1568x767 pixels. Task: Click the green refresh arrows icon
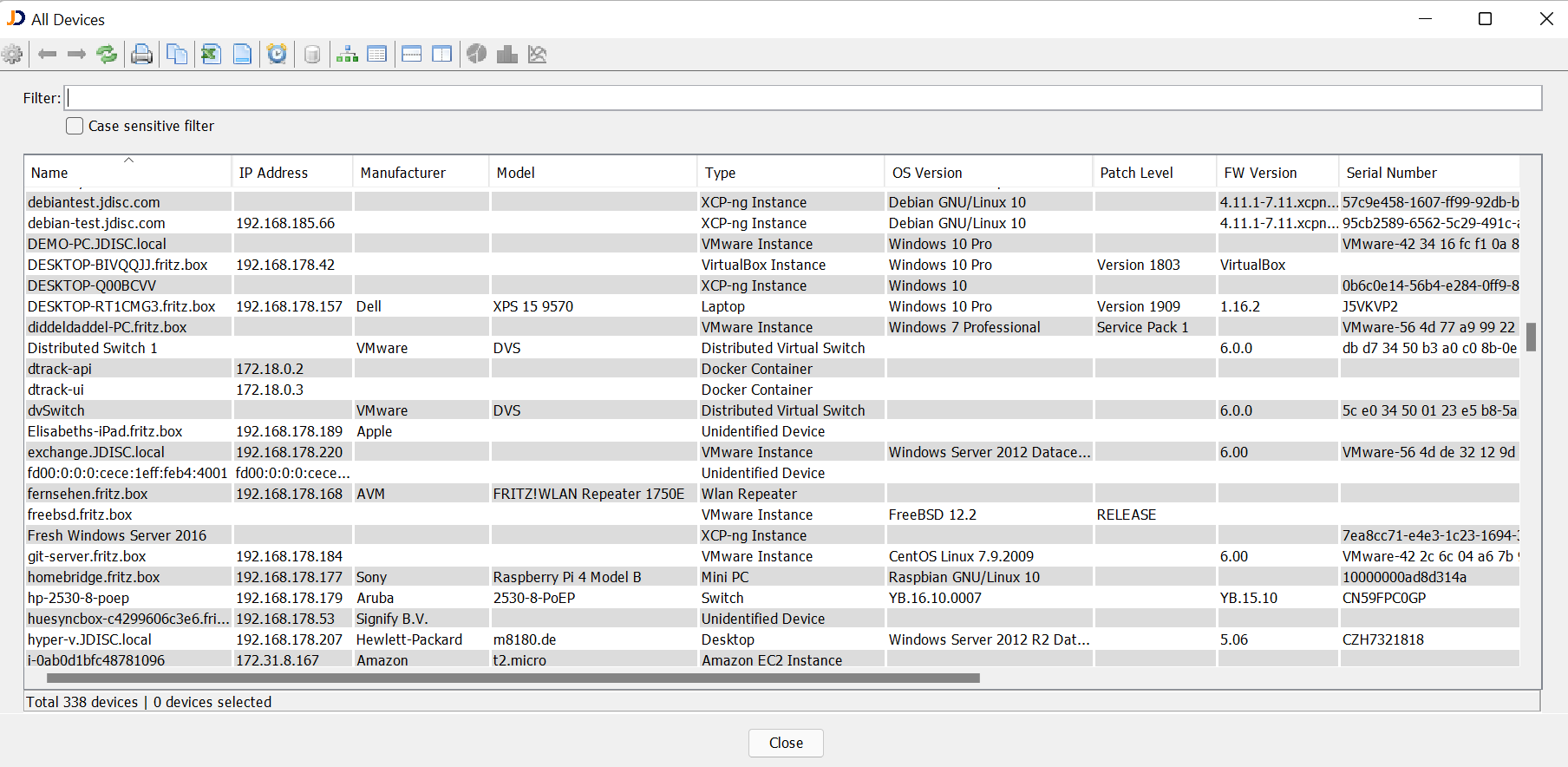coord(107,55)
